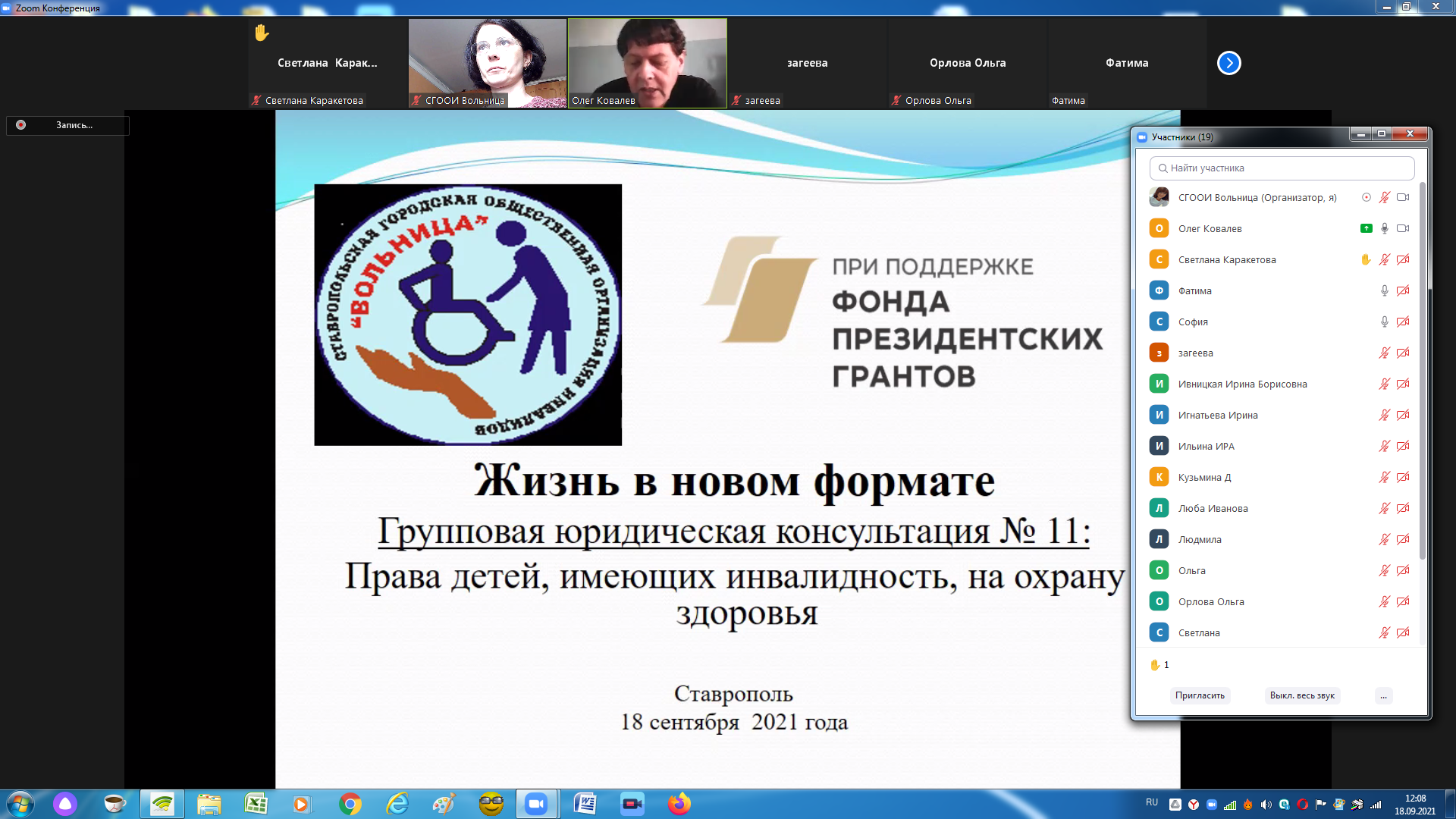Viewport: 1456px width, 819px height.
Task: Click the camera-off icon for Фатима
Action: click(x=1403, y=290)
